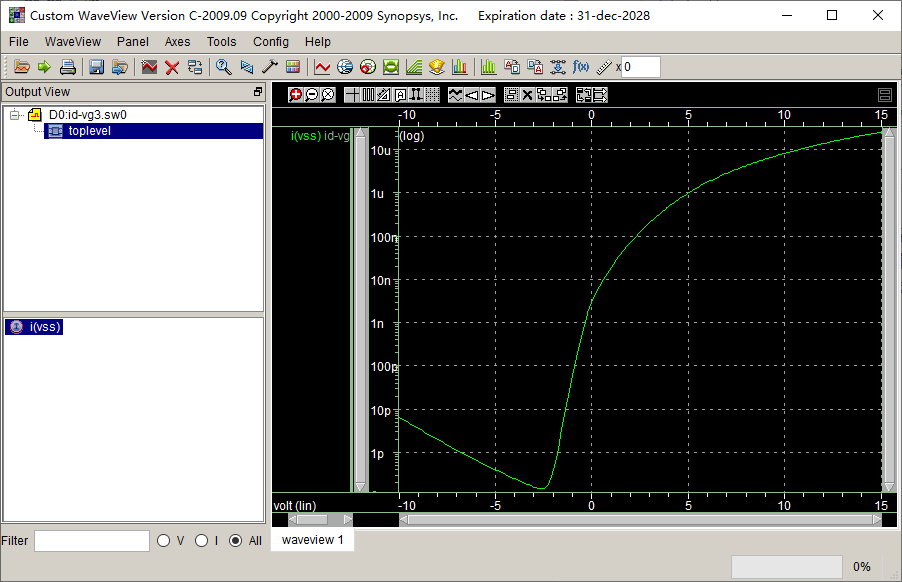Click the hammer tool icon
Viewport: 902px width, 582px height.
click(x=269, y=67)
